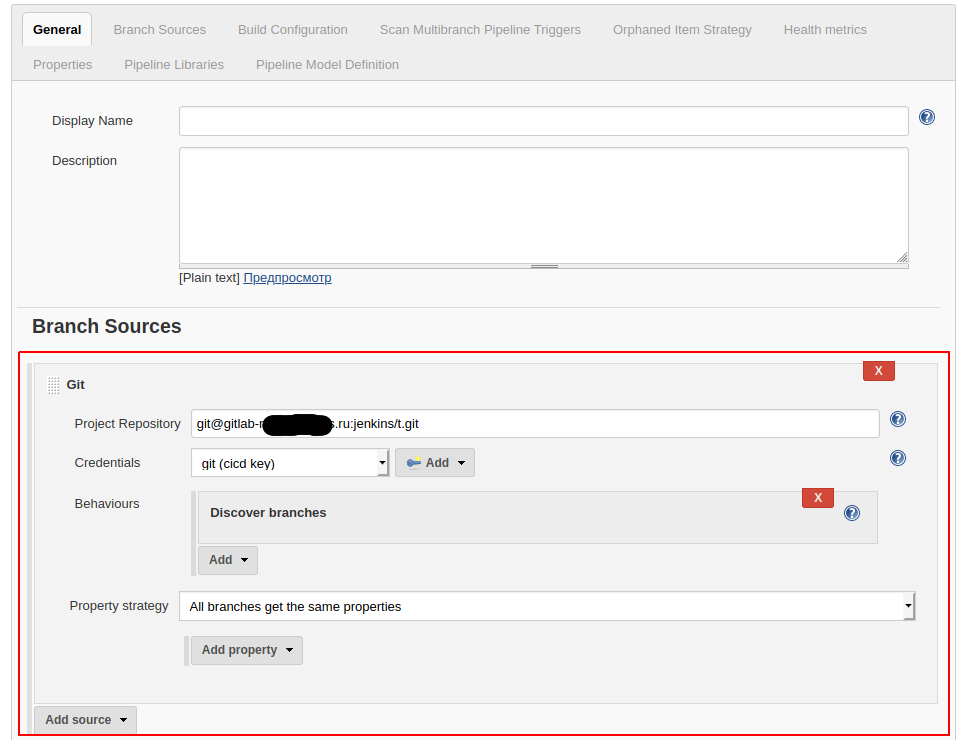Image resolution: width=977 pixels, height=740 pixels.
Task: Click the Предпросмотр preview link
Action: 287,278
